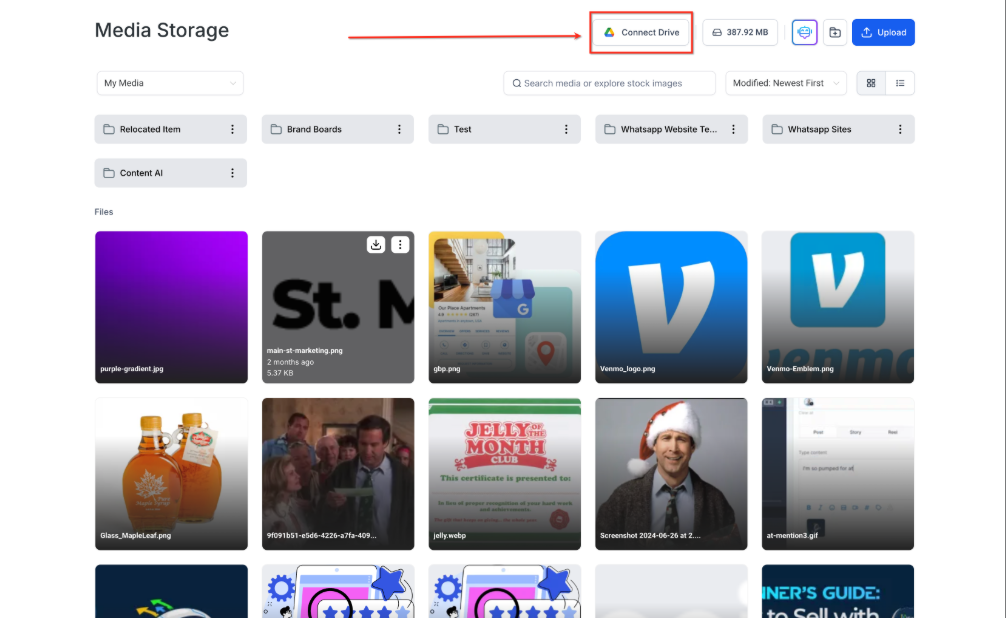The height and width of the screenshot is (618, 1006).
Task: Click the blue Upload button
Action: click(x=883, y=32)
